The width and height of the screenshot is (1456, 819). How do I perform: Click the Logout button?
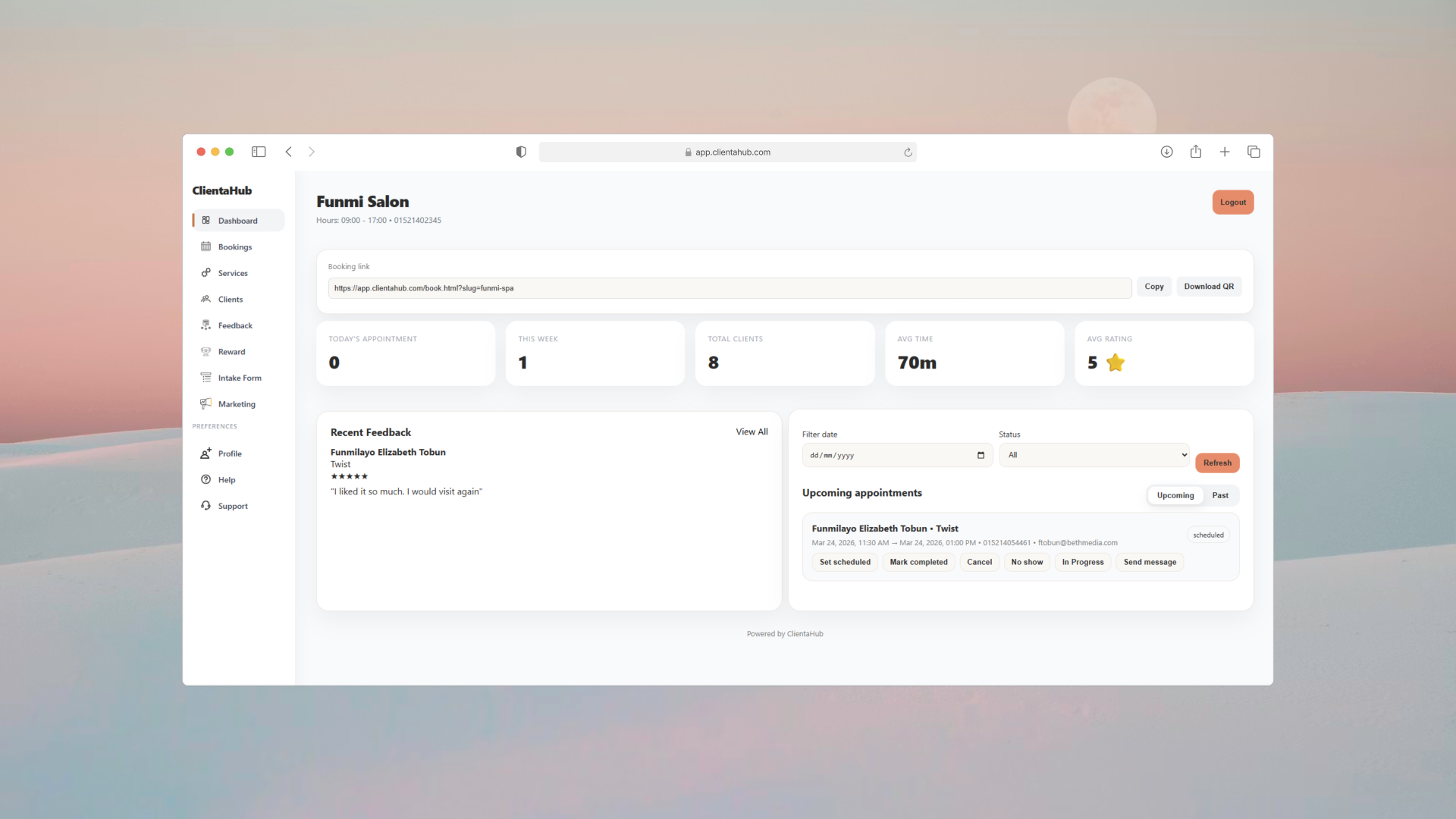[1232, 202]
